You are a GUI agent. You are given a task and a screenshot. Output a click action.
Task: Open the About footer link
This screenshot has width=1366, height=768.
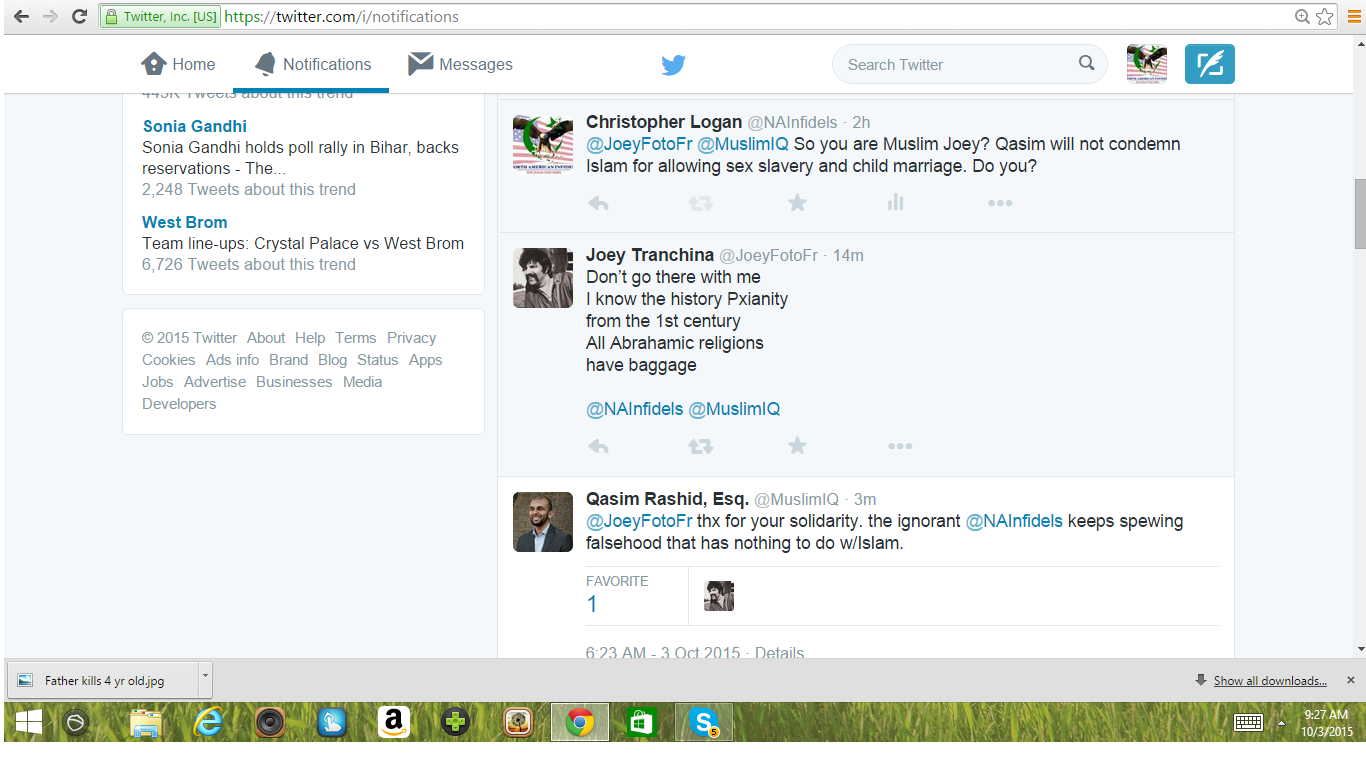coord(266,338)
